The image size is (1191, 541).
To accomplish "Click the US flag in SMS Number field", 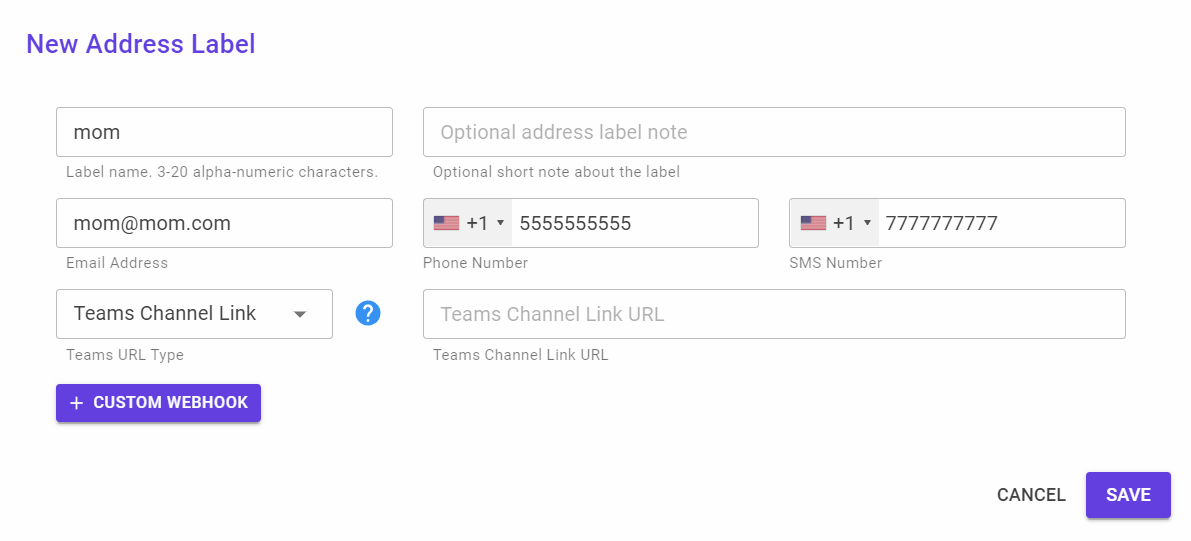I will pos(813,223).
